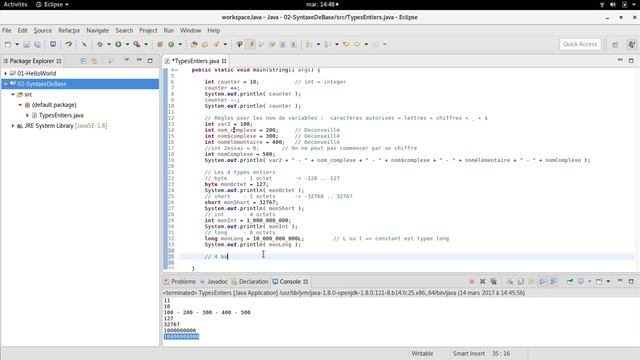This screenshot has height=360, width=640.
Task: Click Display Selected Console icon
Action: 581,281
